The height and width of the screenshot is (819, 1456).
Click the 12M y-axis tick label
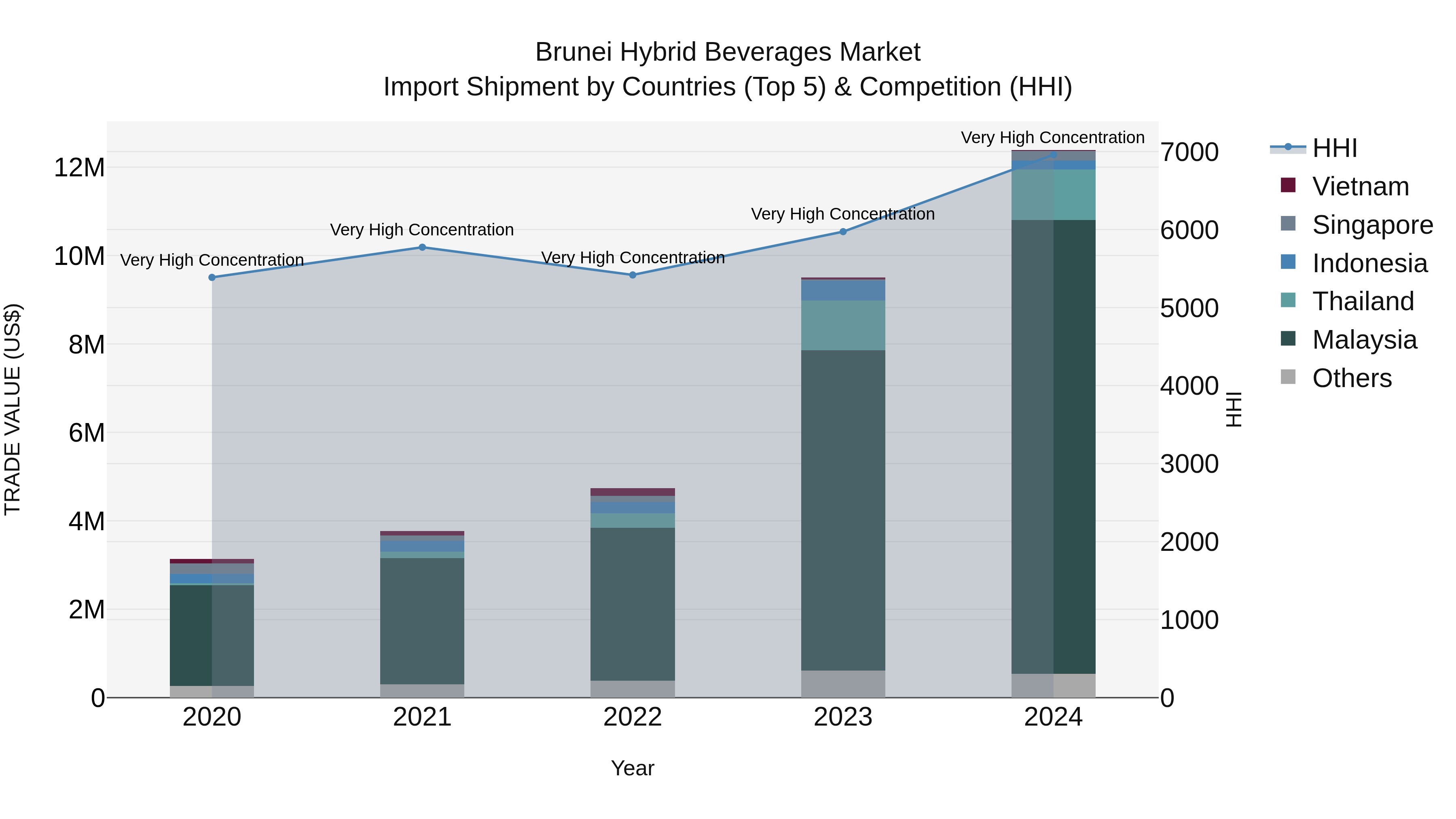[x=79, y=168]
